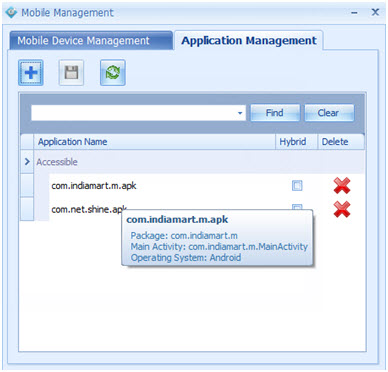
Task: Toggle Hybrid checkbox for com.net.shine.apk
Action: 297,207
